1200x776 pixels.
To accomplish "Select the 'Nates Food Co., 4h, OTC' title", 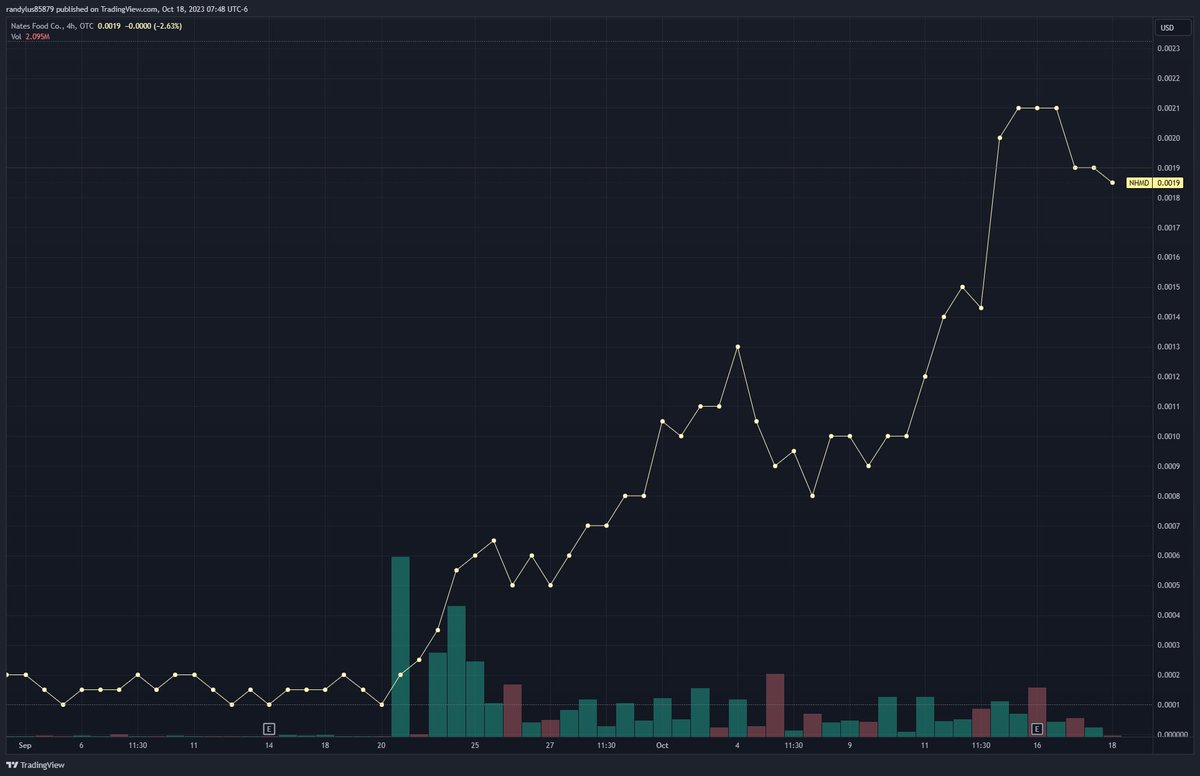I will [50, 25].
